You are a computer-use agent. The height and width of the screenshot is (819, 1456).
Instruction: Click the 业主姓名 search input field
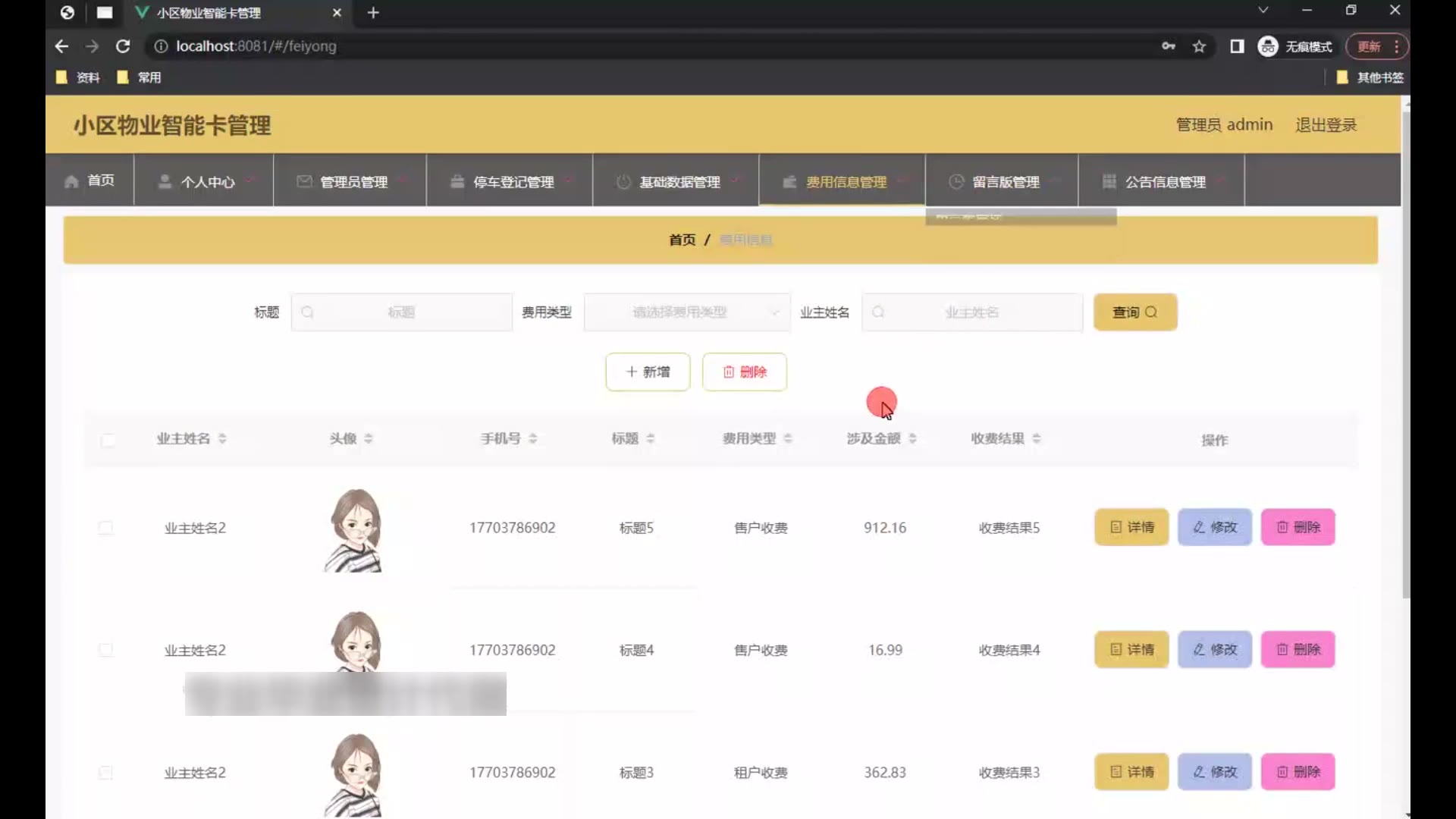coord(972,312)
